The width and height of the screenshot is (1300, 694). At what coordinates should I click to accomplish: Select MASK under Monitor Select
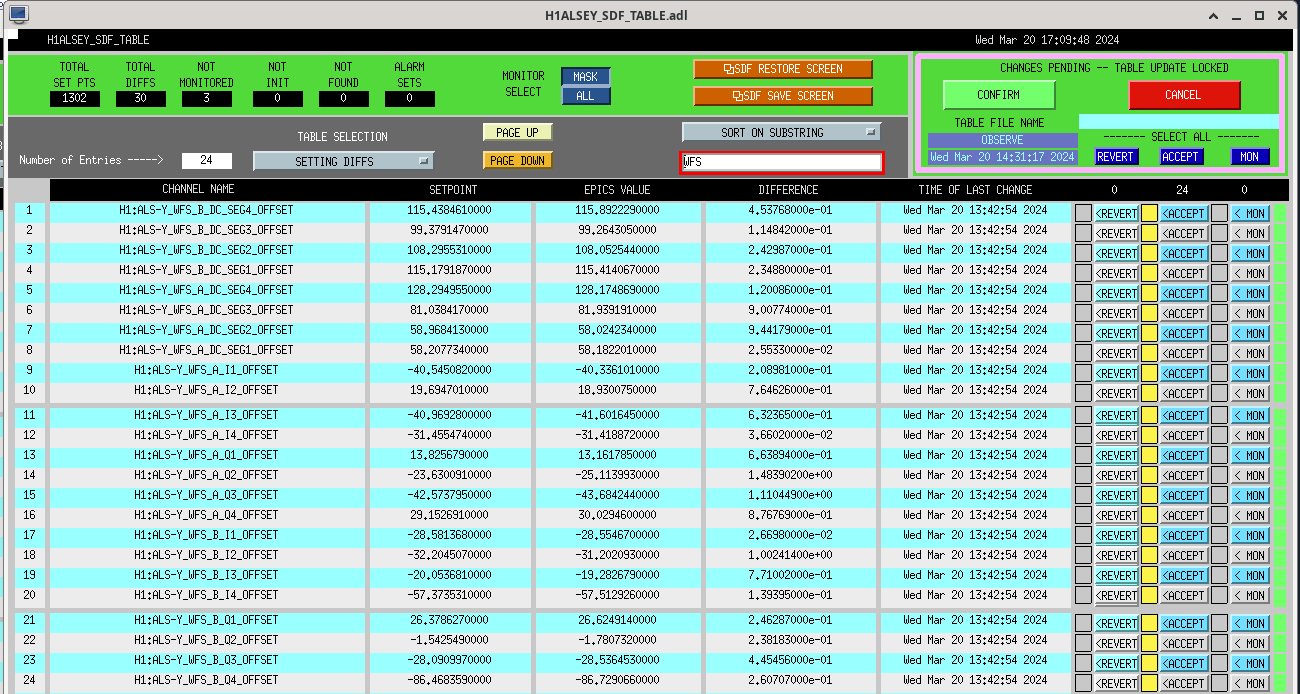tap(585, 77)
